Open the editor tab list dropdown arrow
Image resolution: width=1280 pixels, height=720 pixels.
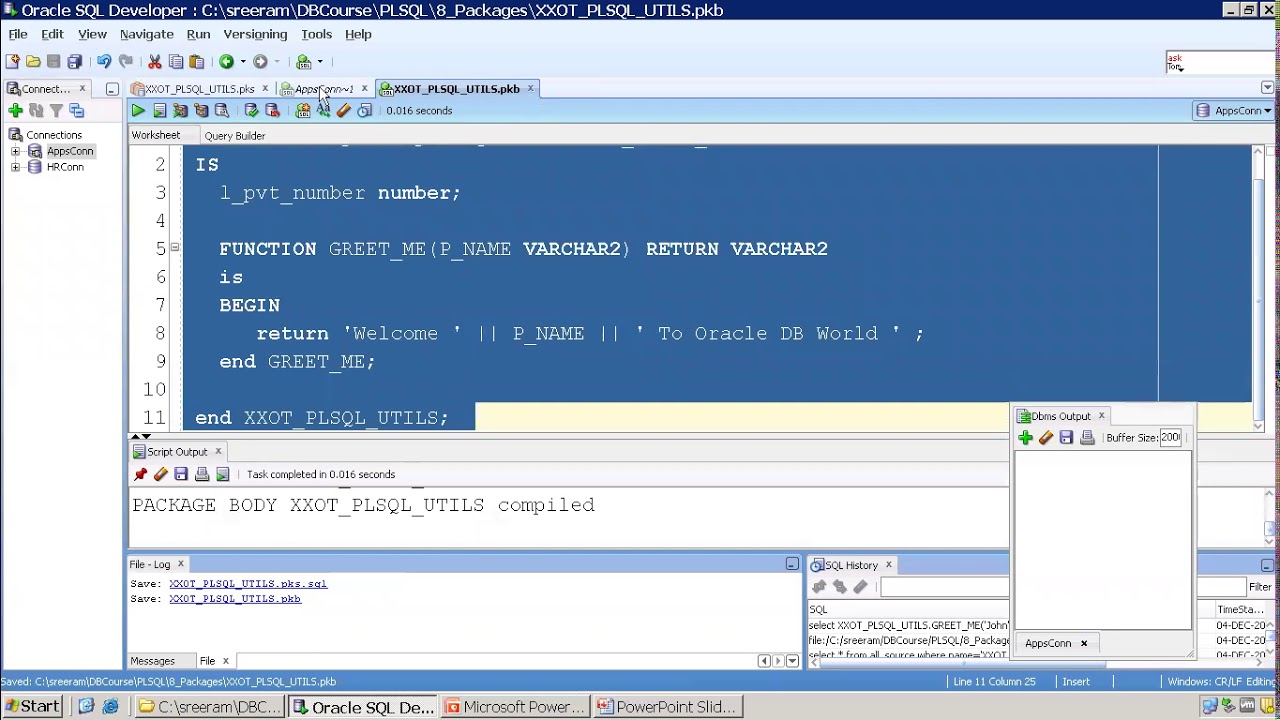(x=1267, y=88)
